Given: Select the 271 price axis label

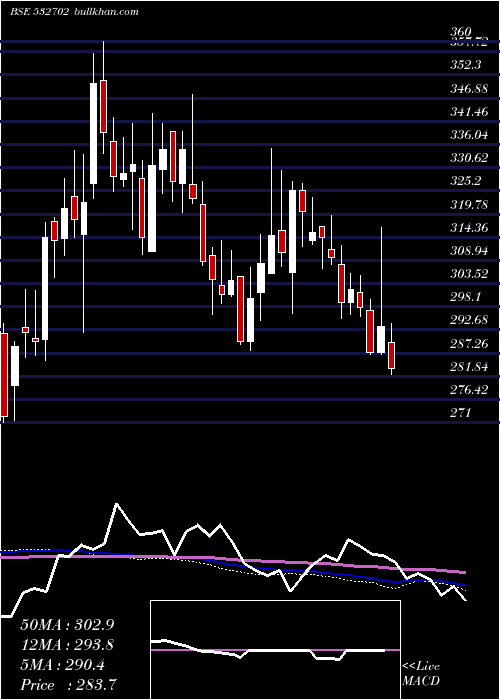Looking at the screenshot, I should pyautogui.click(x=461, y=413).
